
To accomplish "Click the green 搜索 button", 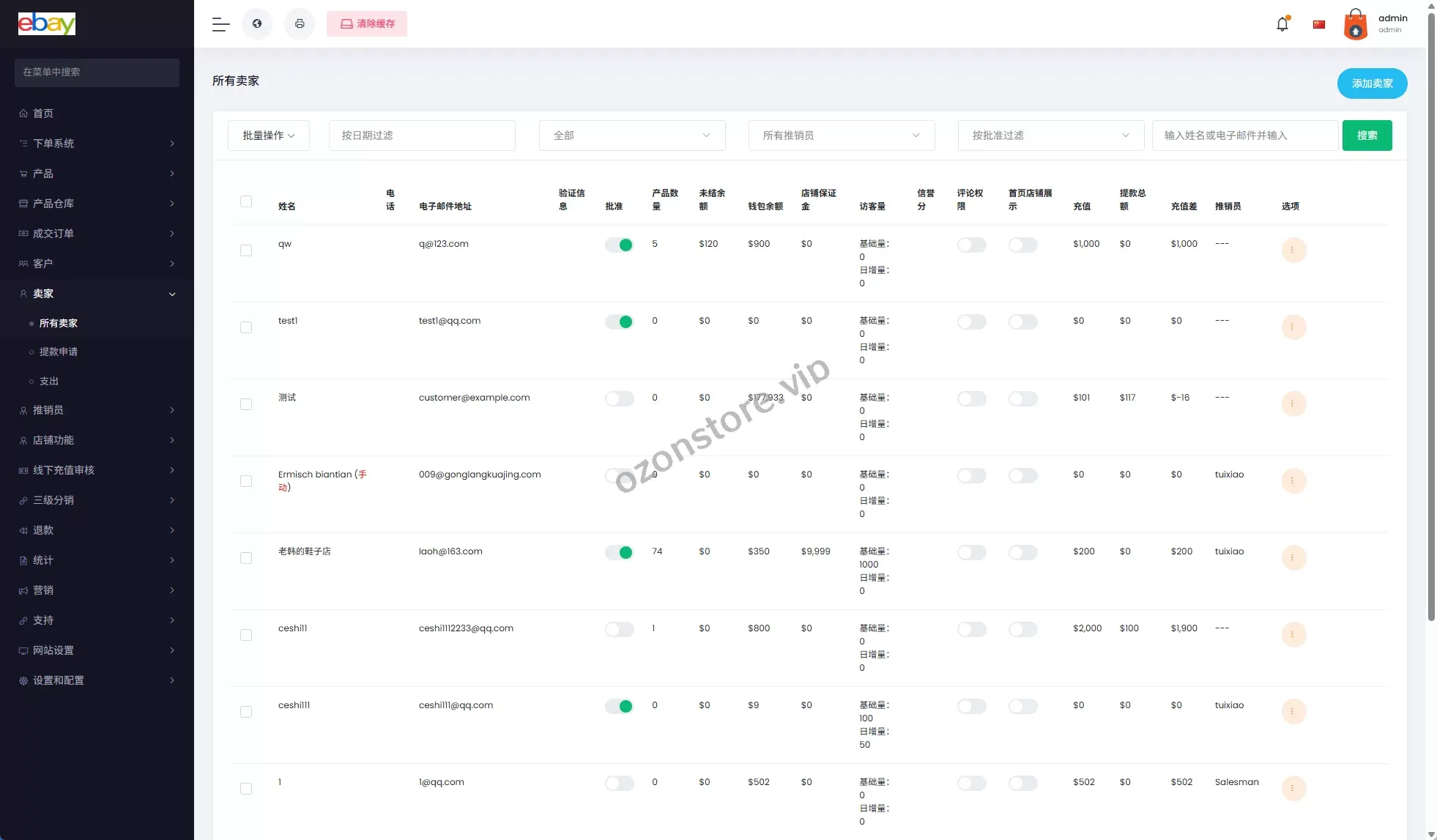I will [x=1367, y=135].
